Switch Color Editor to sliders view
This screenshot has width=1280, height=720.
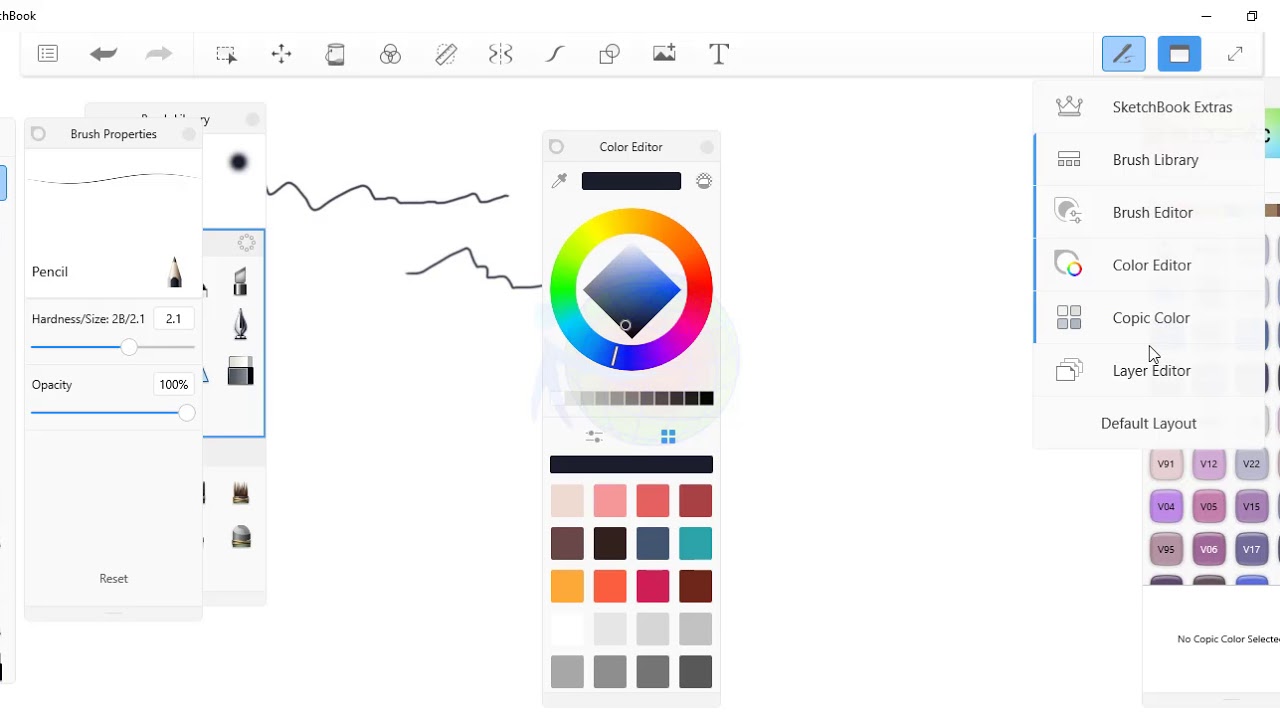(x=593, y=436)
